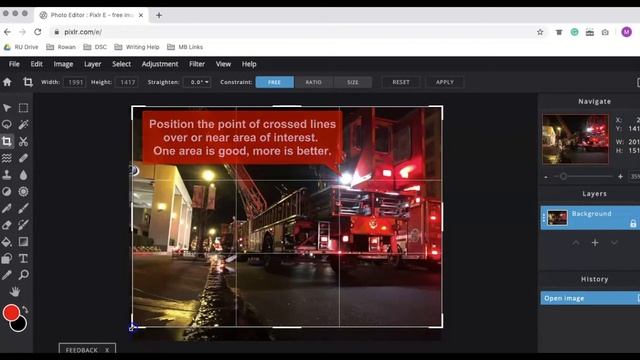Select the Arrange arrow tool

[7, 108]
